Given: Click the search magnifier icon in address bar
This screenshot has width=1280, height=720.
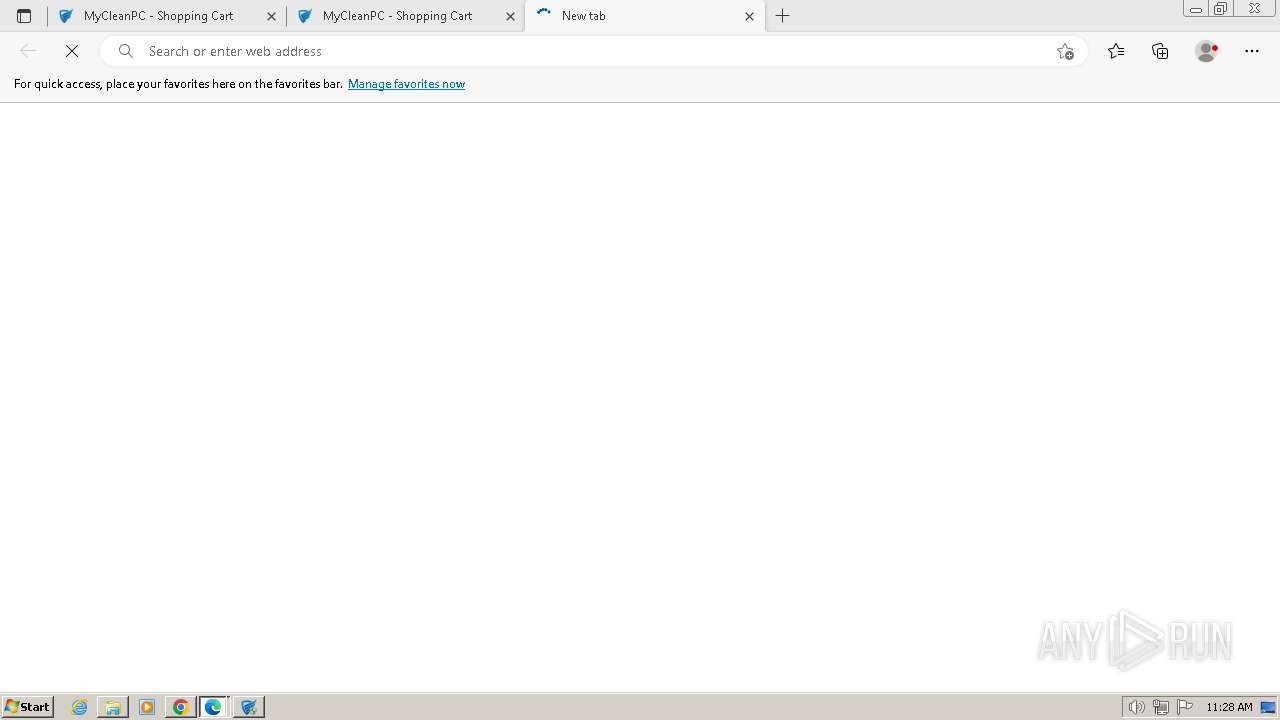Looking at the screenshot, I should pos(126,51).
